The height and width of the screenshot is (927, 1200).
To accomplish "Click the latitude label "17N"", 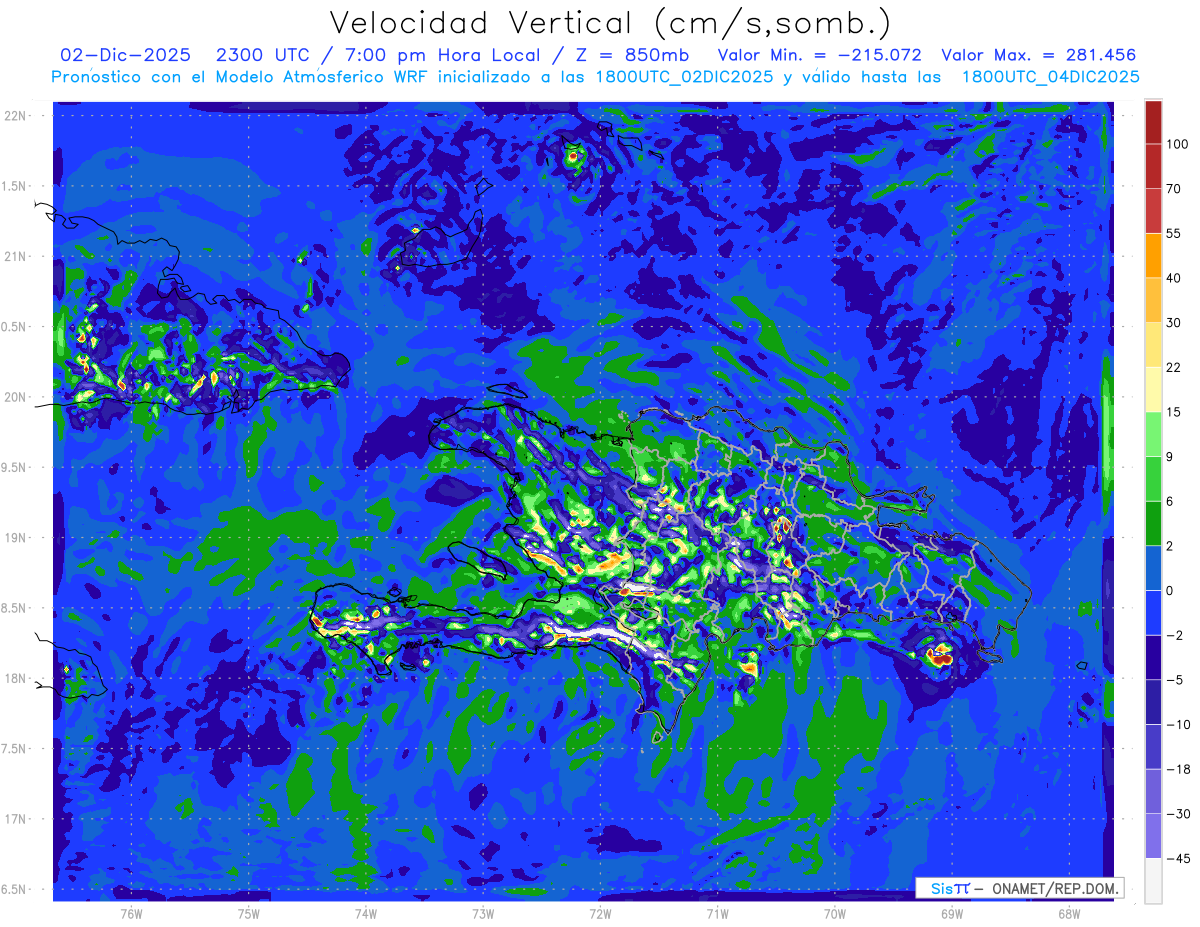I will click(x=15, y=819).
